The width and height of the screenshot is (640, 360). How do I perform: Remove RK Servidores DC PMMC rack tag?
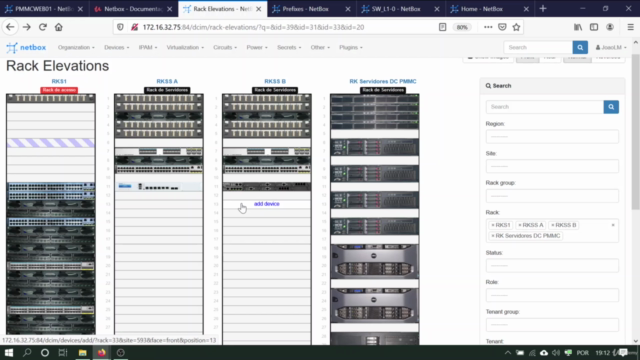point(493,236)
